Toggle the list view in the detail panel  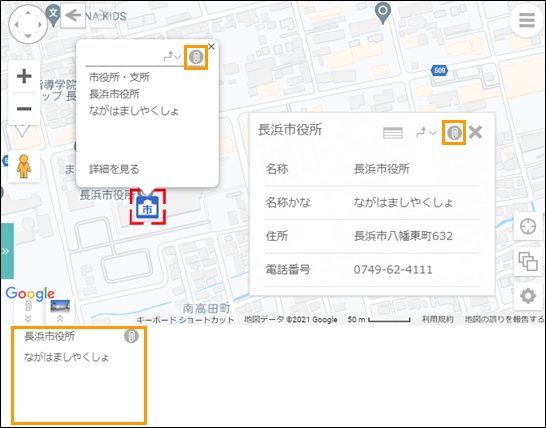pyautogui.click(x=393, y=133)
